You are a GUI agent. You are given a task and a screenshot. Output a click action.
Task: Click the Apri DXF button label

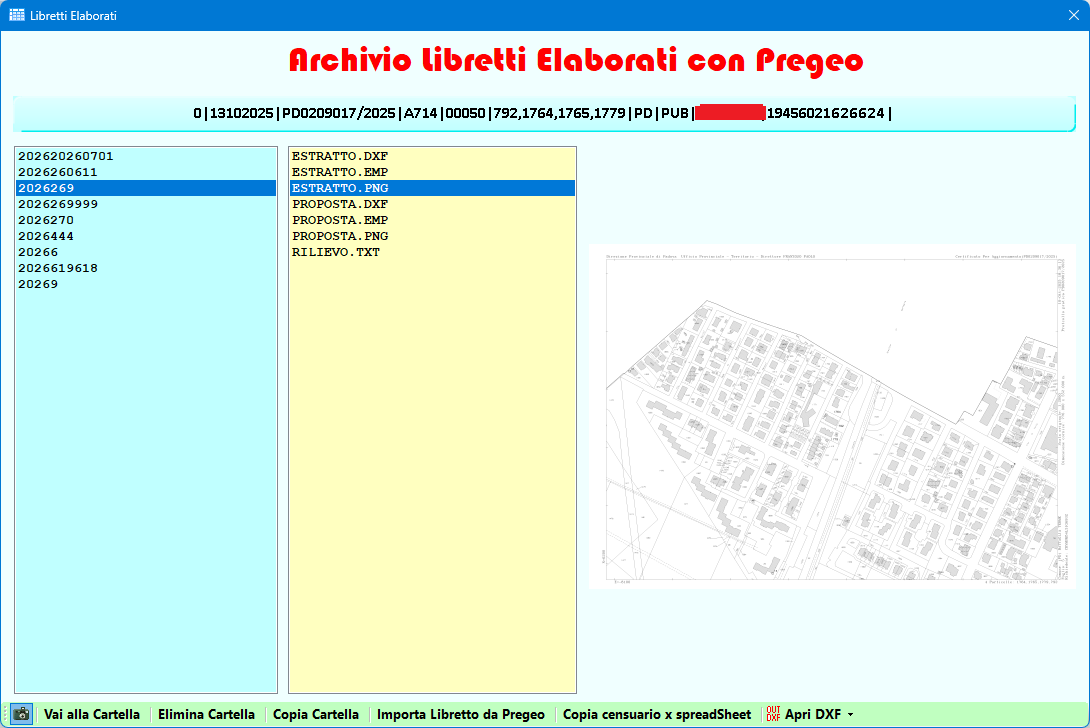tap(813, 714)
